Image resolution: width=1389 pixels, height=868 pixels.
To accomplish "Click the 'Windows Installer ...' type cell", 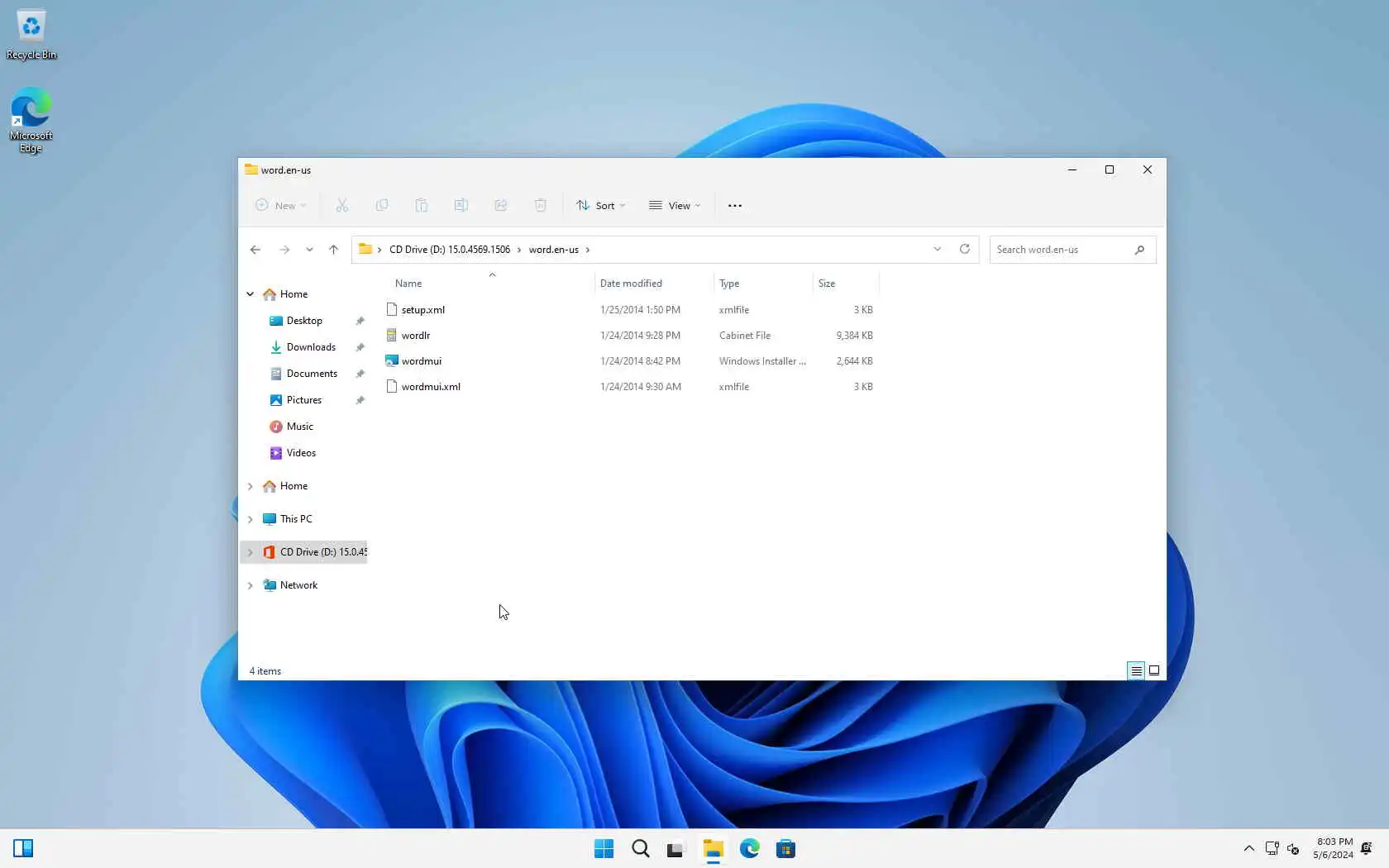I will pos(762,361).
